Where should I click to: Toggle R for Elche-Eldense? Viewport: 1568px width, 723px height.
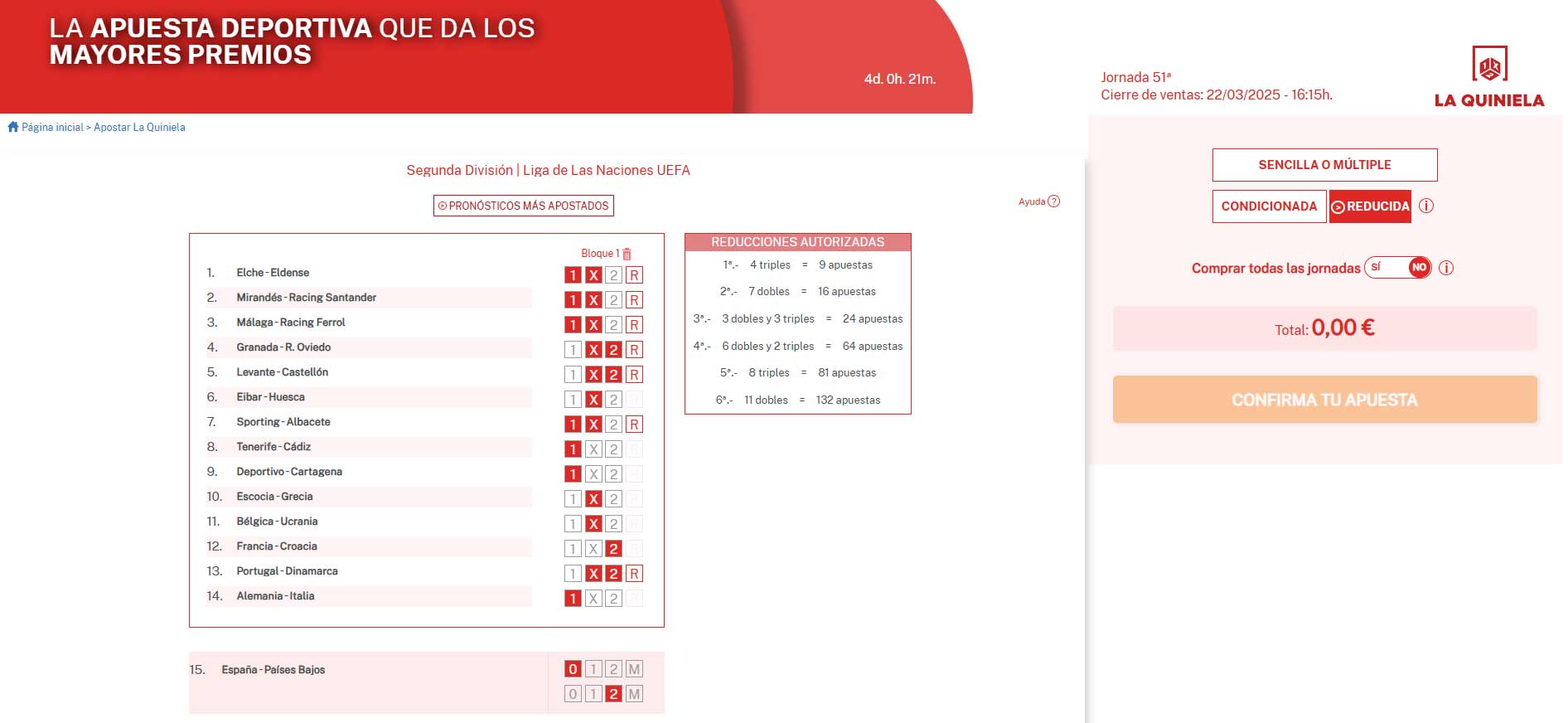[x=634, y=275]
